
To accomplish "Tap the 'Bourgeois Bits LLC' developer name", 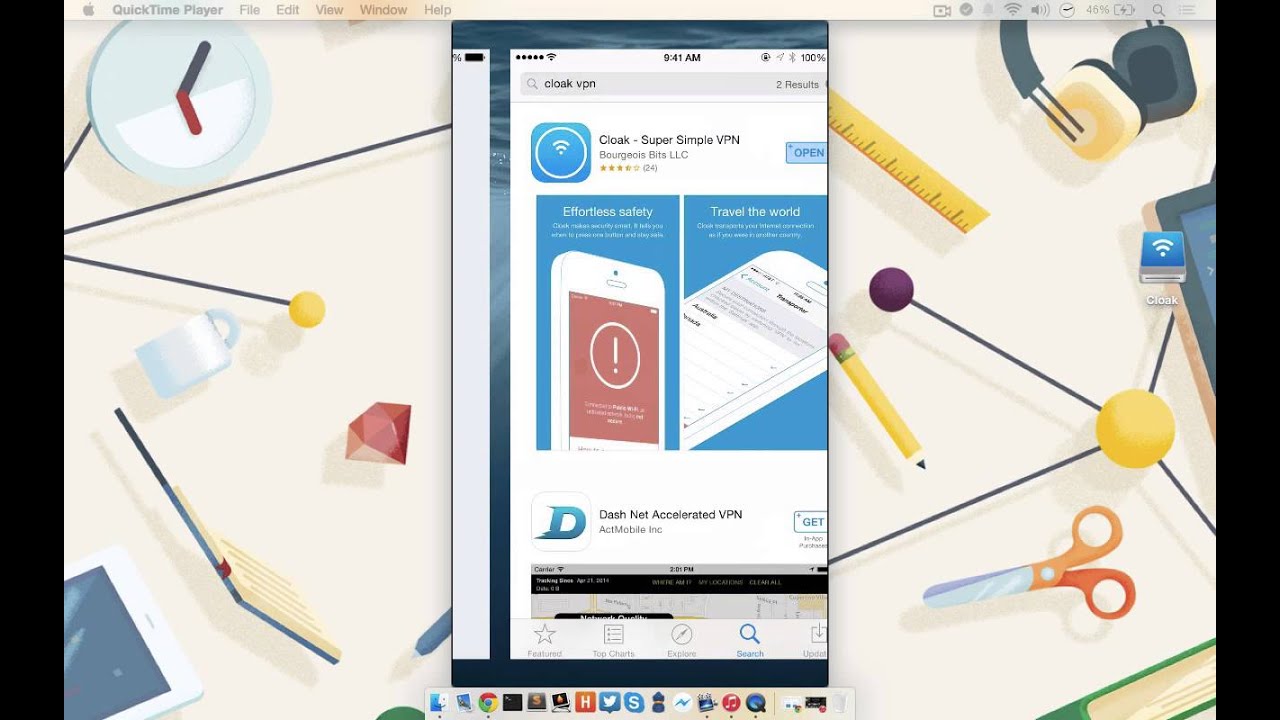I will [x=643, y=155].
